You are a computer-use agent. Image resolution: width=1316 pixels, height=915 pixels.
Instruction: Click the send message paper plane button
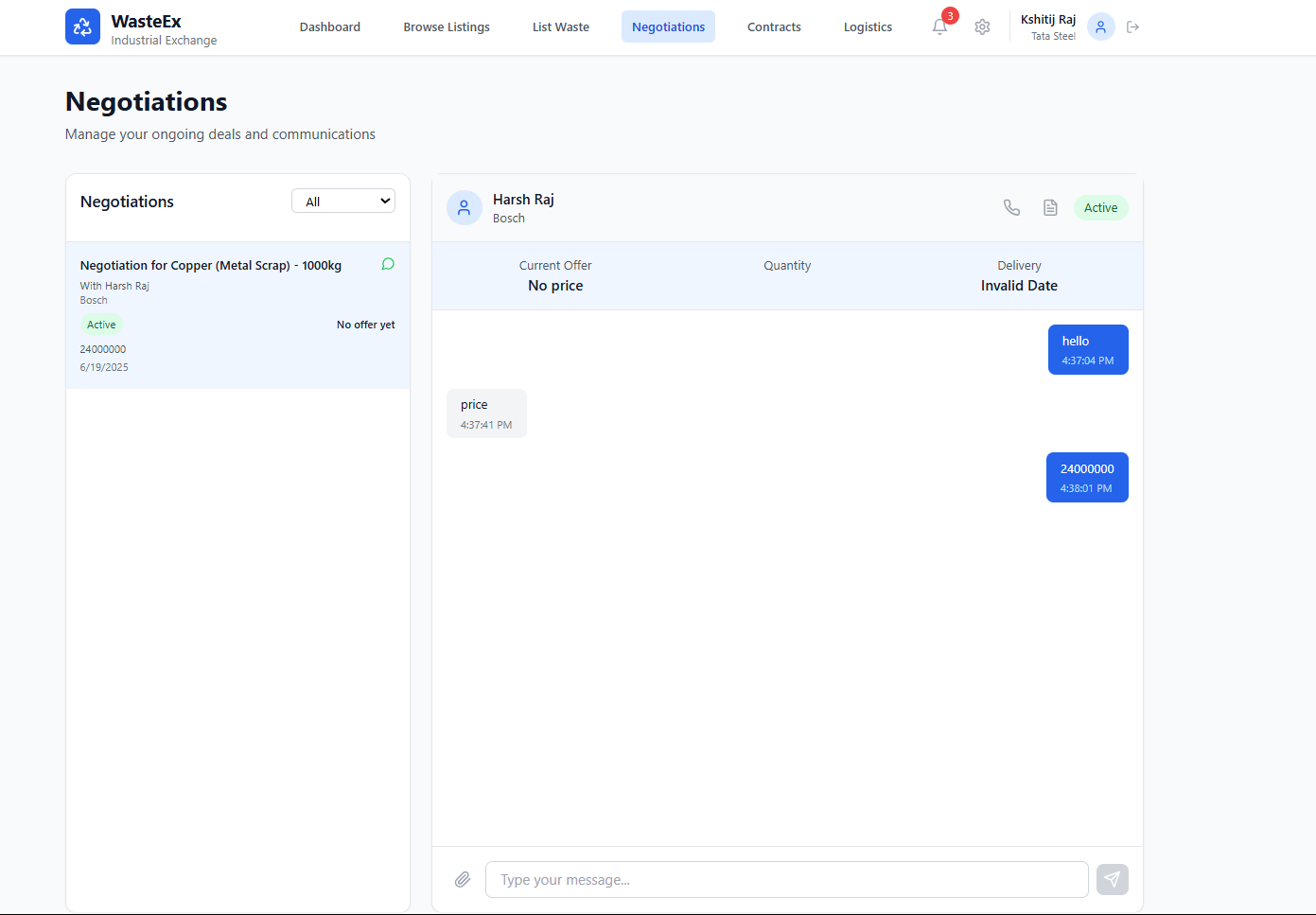tap(1113, 879)
